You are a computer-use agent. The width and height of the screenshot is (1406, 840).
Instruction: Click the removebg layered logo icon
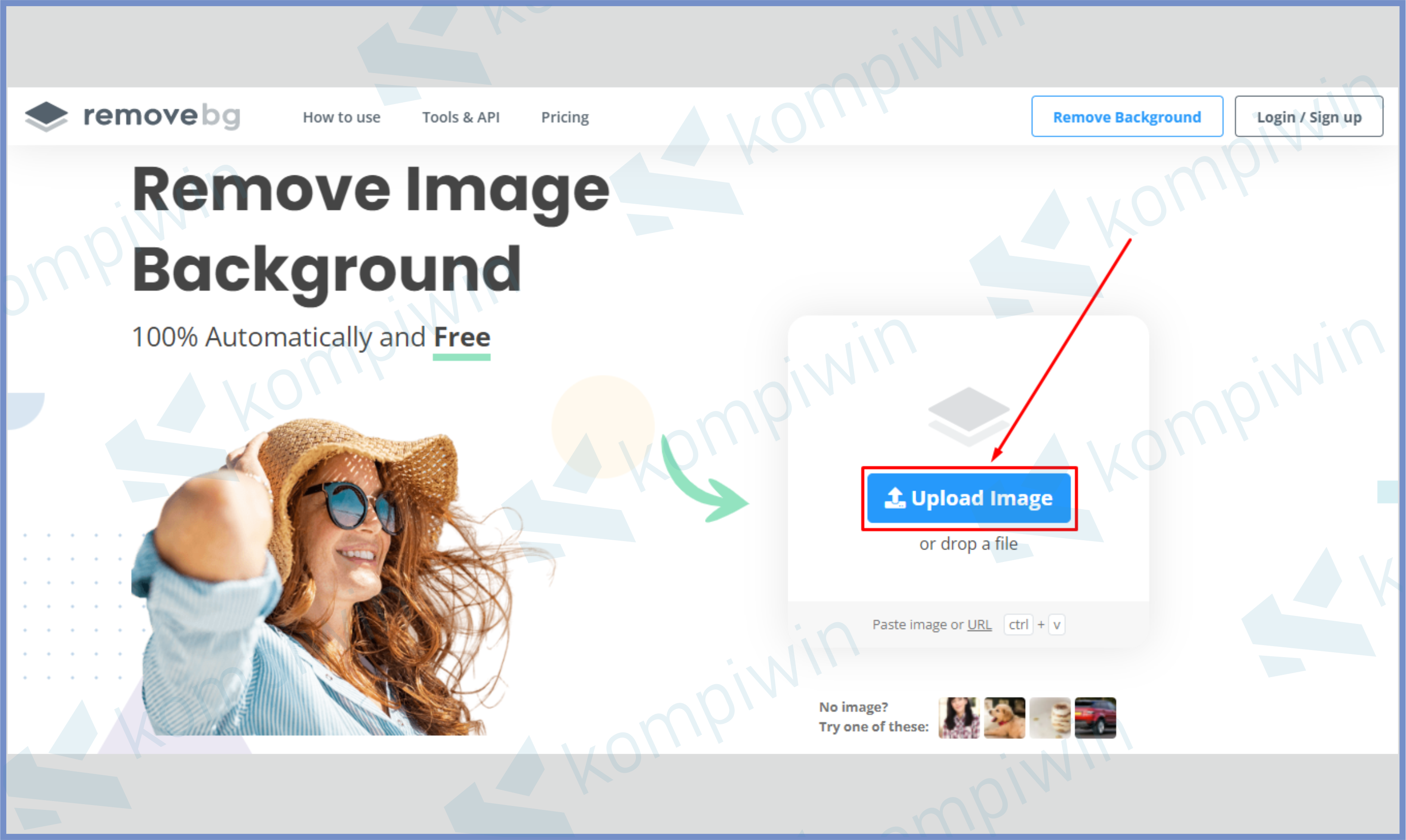pos(46,116)
